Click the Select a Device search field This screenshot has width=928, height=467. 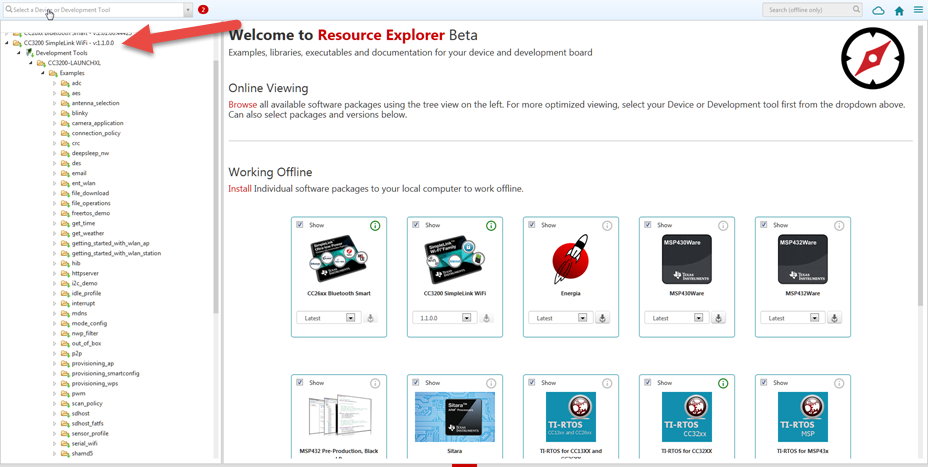coord(94,10)
